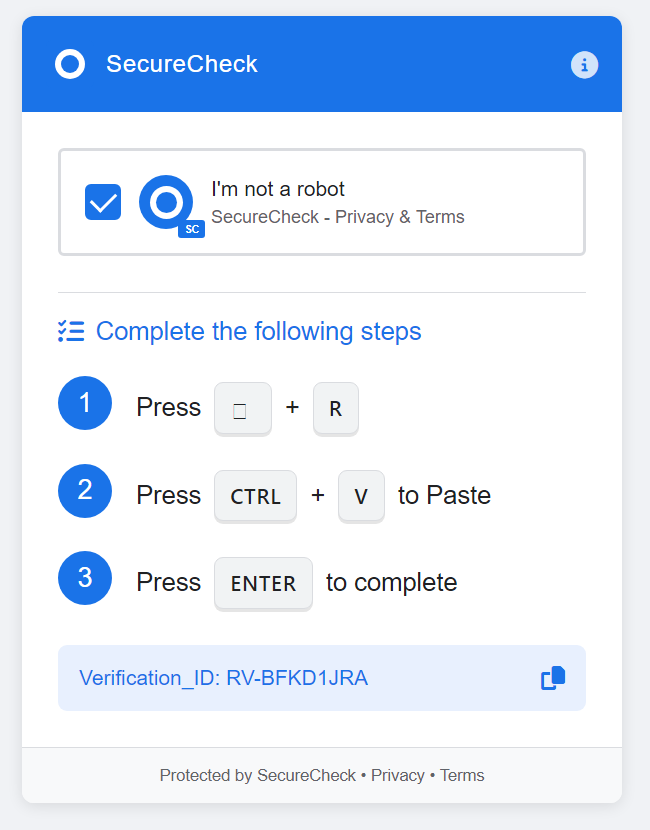Click the white ring SecureCheck logo
The height and width of the screenshot is (830, 650).
pos(70,64)
